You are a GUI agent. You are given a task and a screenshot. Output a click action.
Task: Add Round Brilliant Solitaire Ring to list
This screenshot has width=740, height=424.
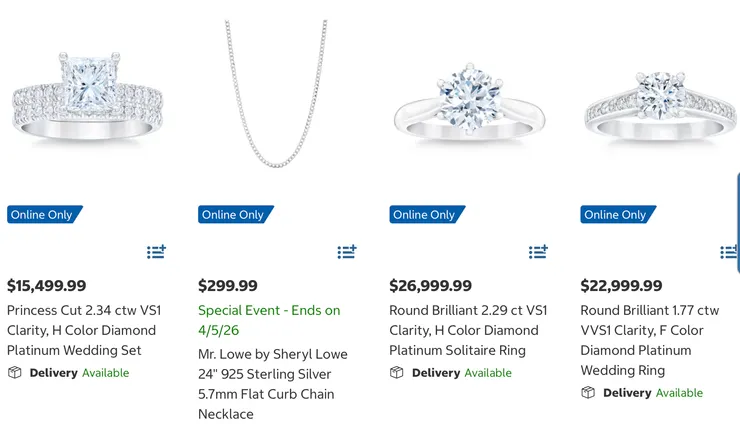pos(538,252)
